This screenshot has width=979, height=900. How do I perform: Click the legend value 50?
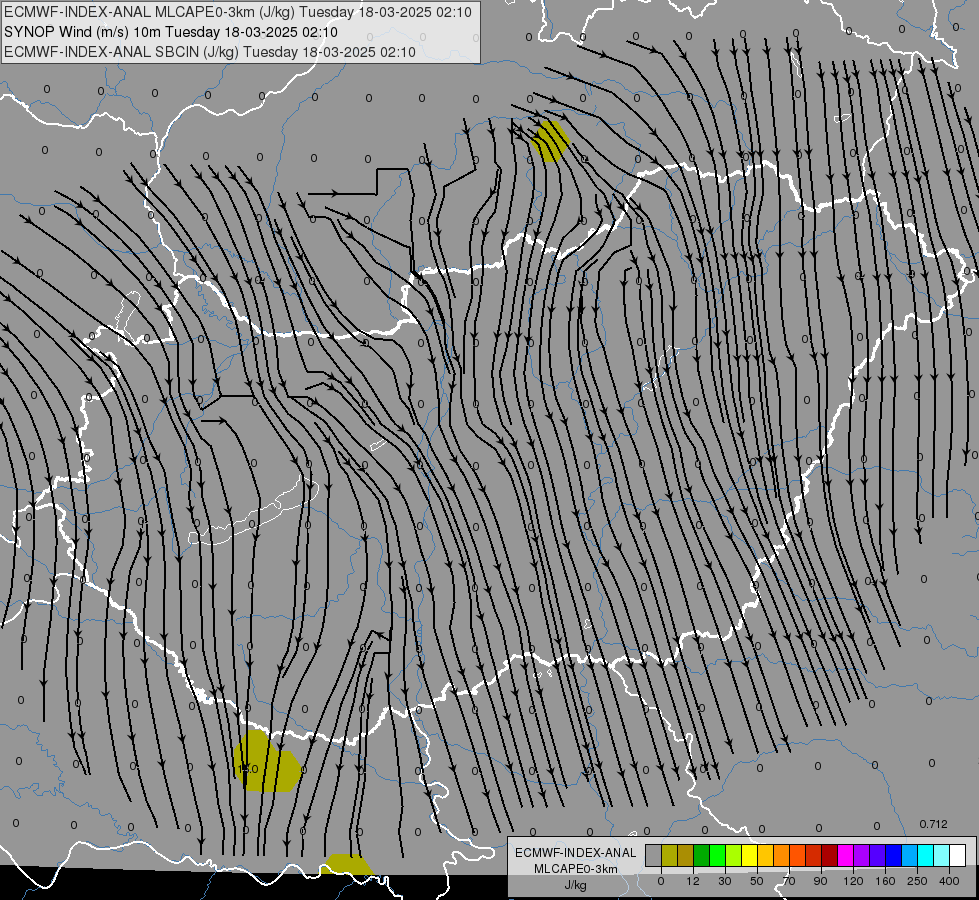pyautogui.click(x=757, y=881)
